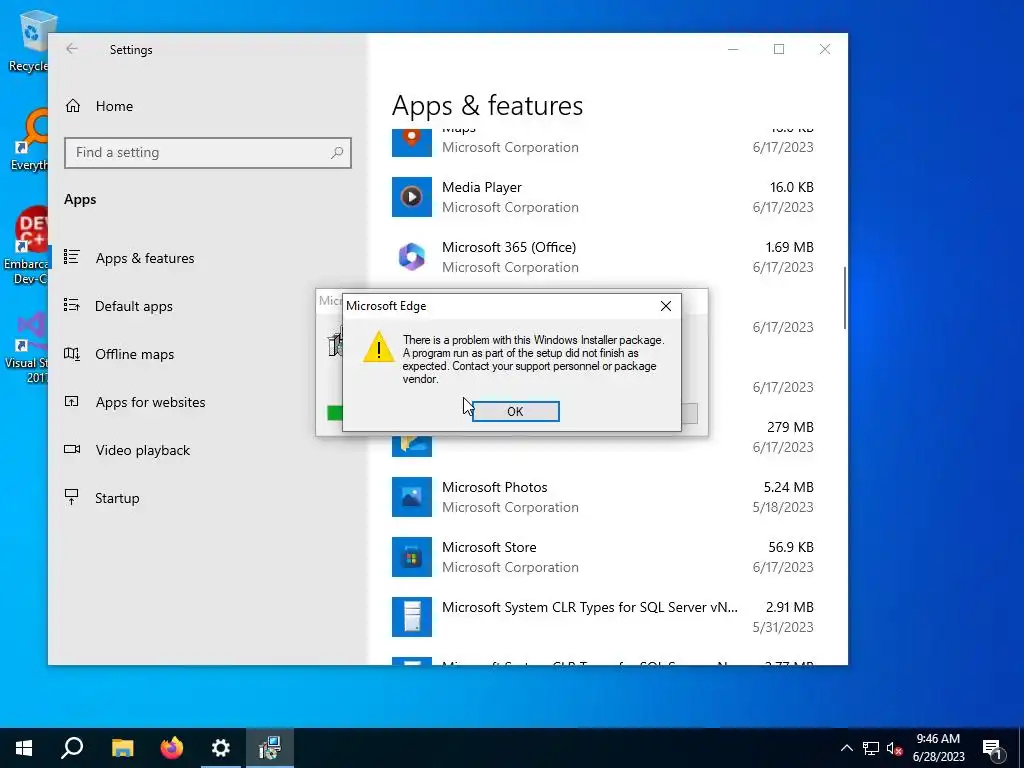Select the Microsoft Store app icon
1024x768 pixels.
(x=411, y=557)
